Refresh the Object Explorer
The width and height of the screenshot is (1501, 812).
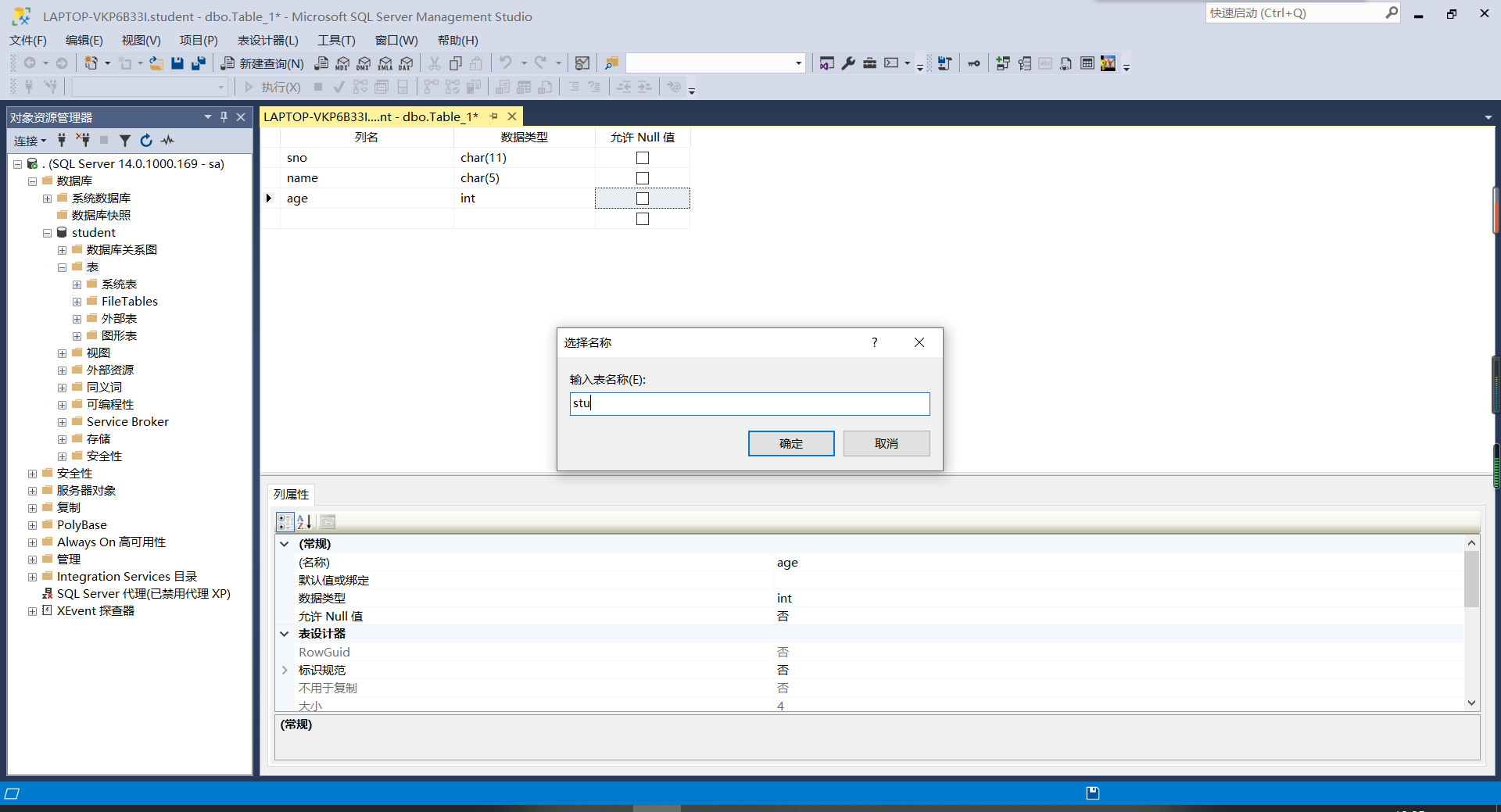pos(146,141)
